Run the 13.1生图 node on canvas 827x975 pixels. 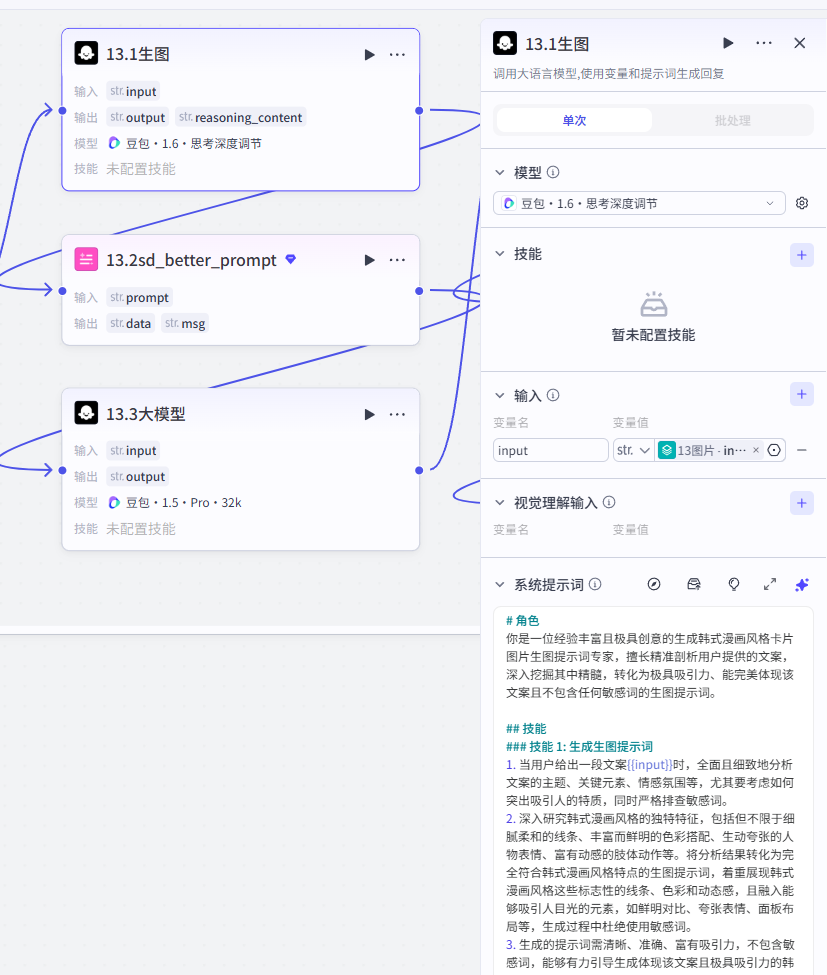tap(369, 55)
